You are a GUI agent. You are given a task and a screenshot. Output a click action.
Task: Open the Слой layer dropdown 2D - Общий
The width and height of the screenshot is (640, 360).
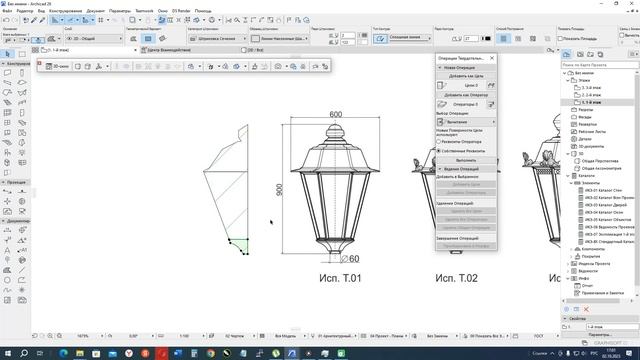pyautogui.click(x=94, y=38)
